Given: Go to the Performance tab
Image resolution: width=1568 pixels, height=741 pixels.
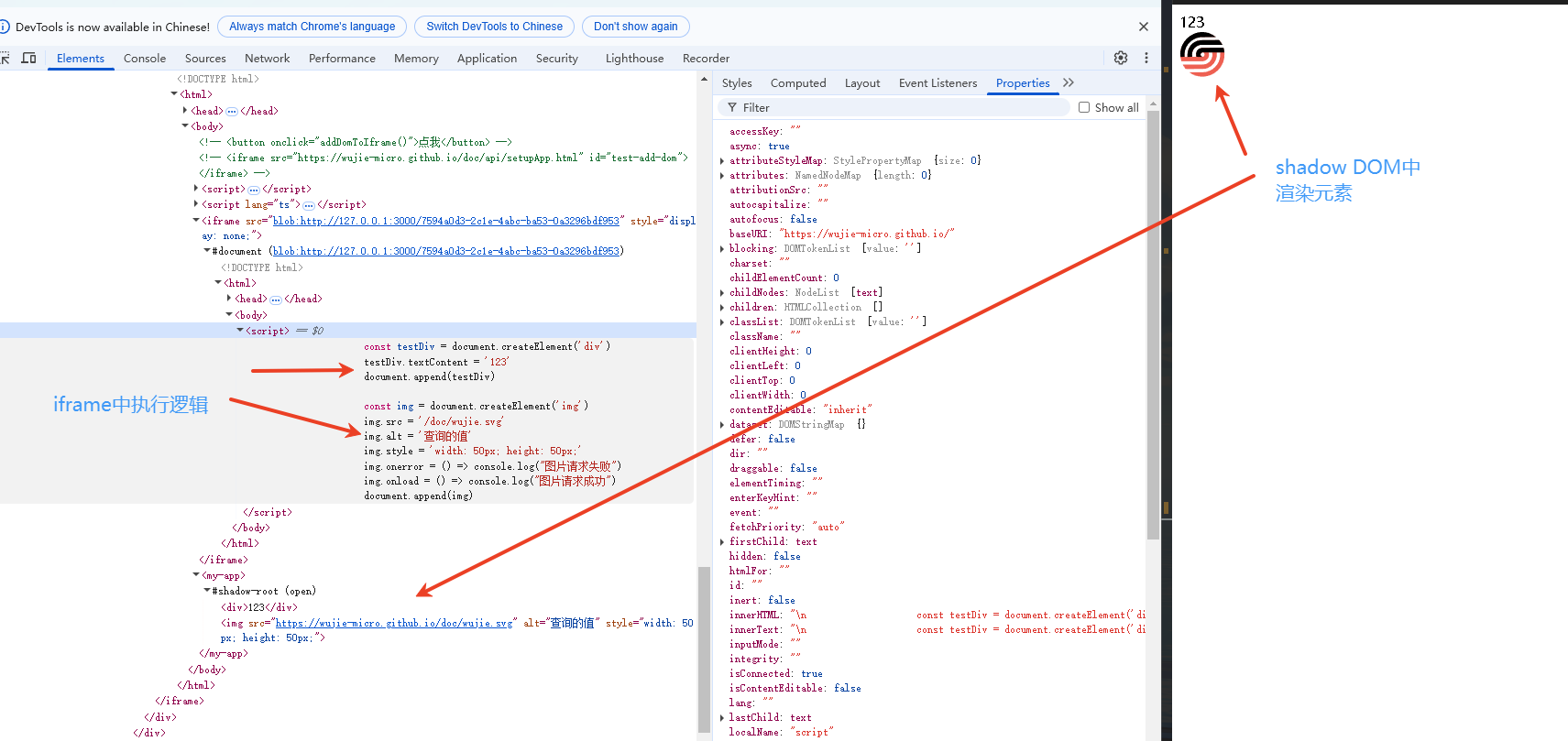Looking at the screenshot, I should tap(342, 58).
